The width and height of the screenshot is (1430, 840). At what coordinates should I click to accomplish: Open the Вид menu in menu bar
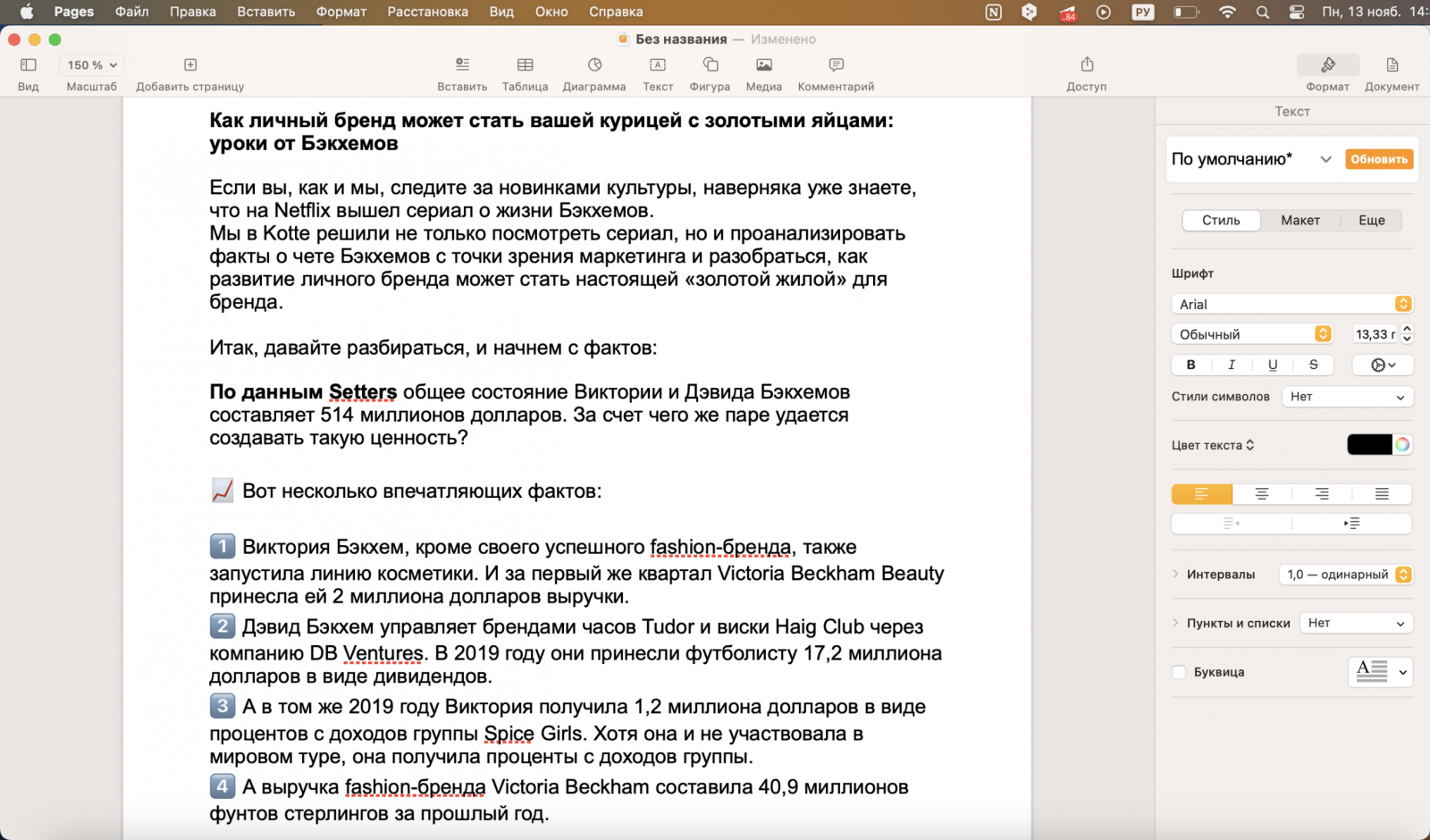(501, 13)
